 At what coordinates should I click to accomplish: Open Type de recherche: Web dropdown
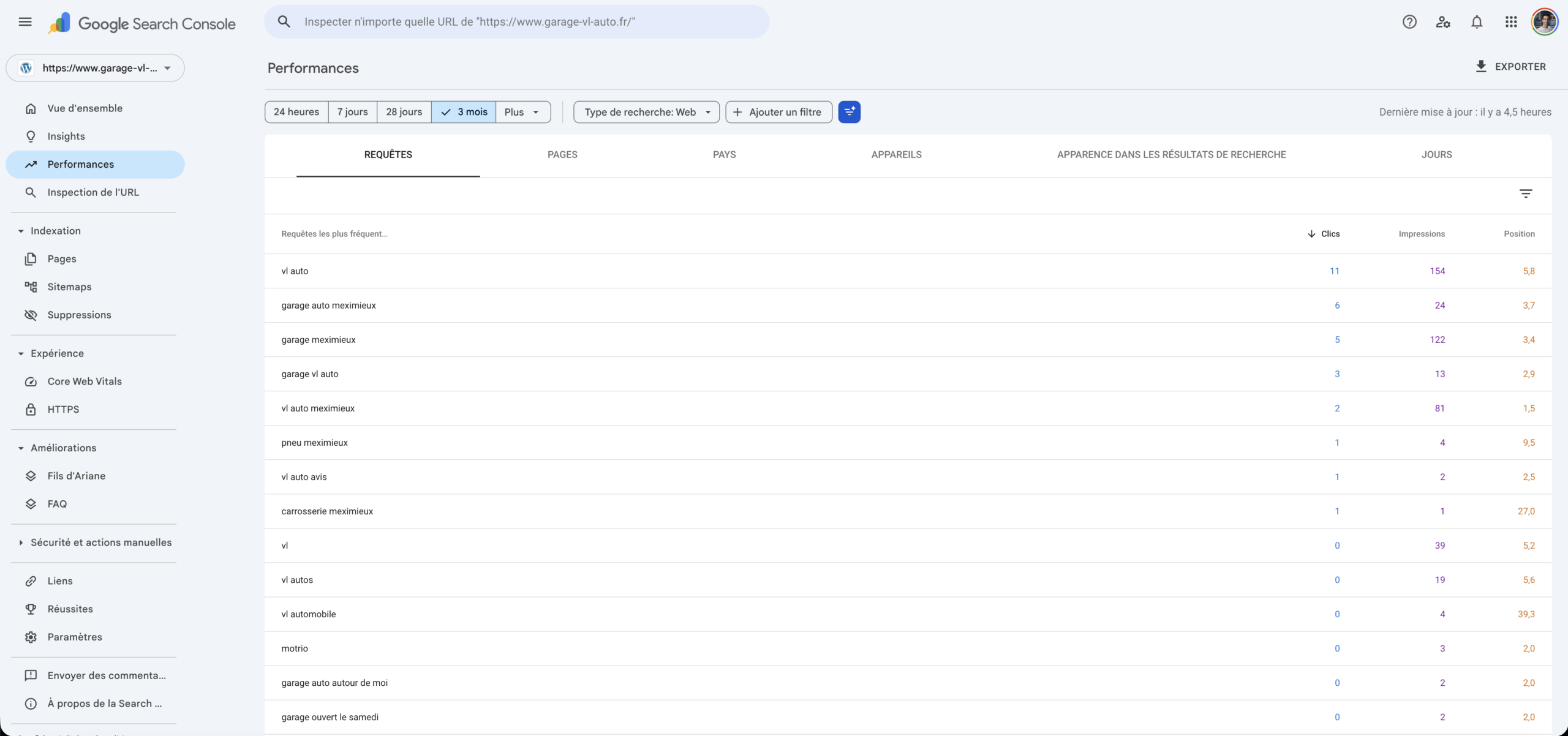[646, 112]
